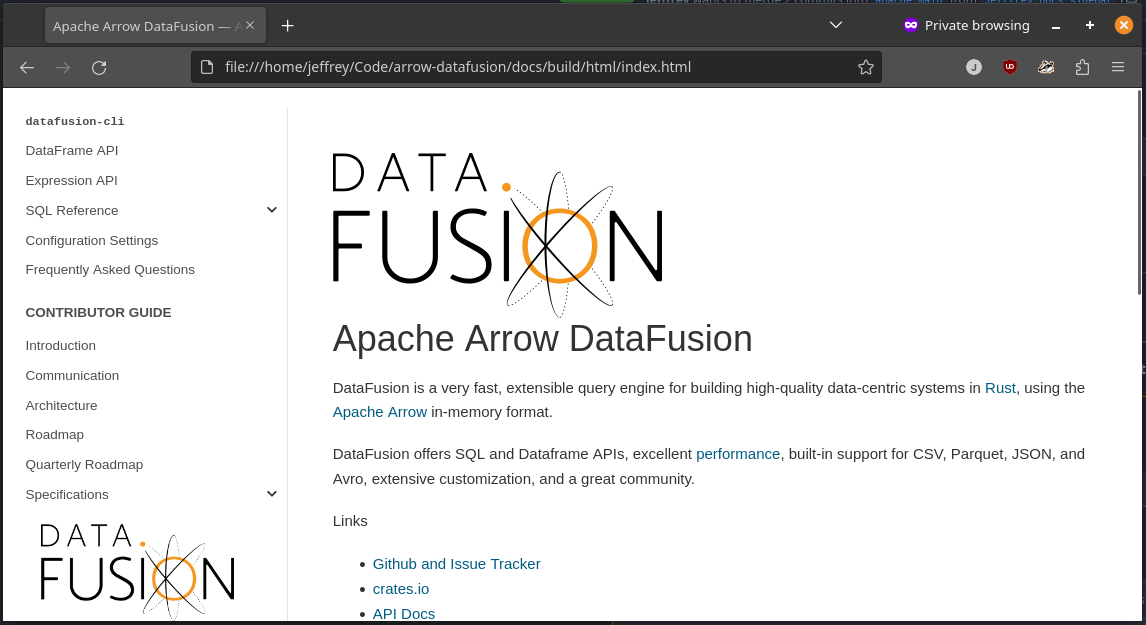Image resolution: width=1146 pixels, height=625 pixels.
Task: Open Quarterly Roadmap sidebar link
Action: click(84, 465)
